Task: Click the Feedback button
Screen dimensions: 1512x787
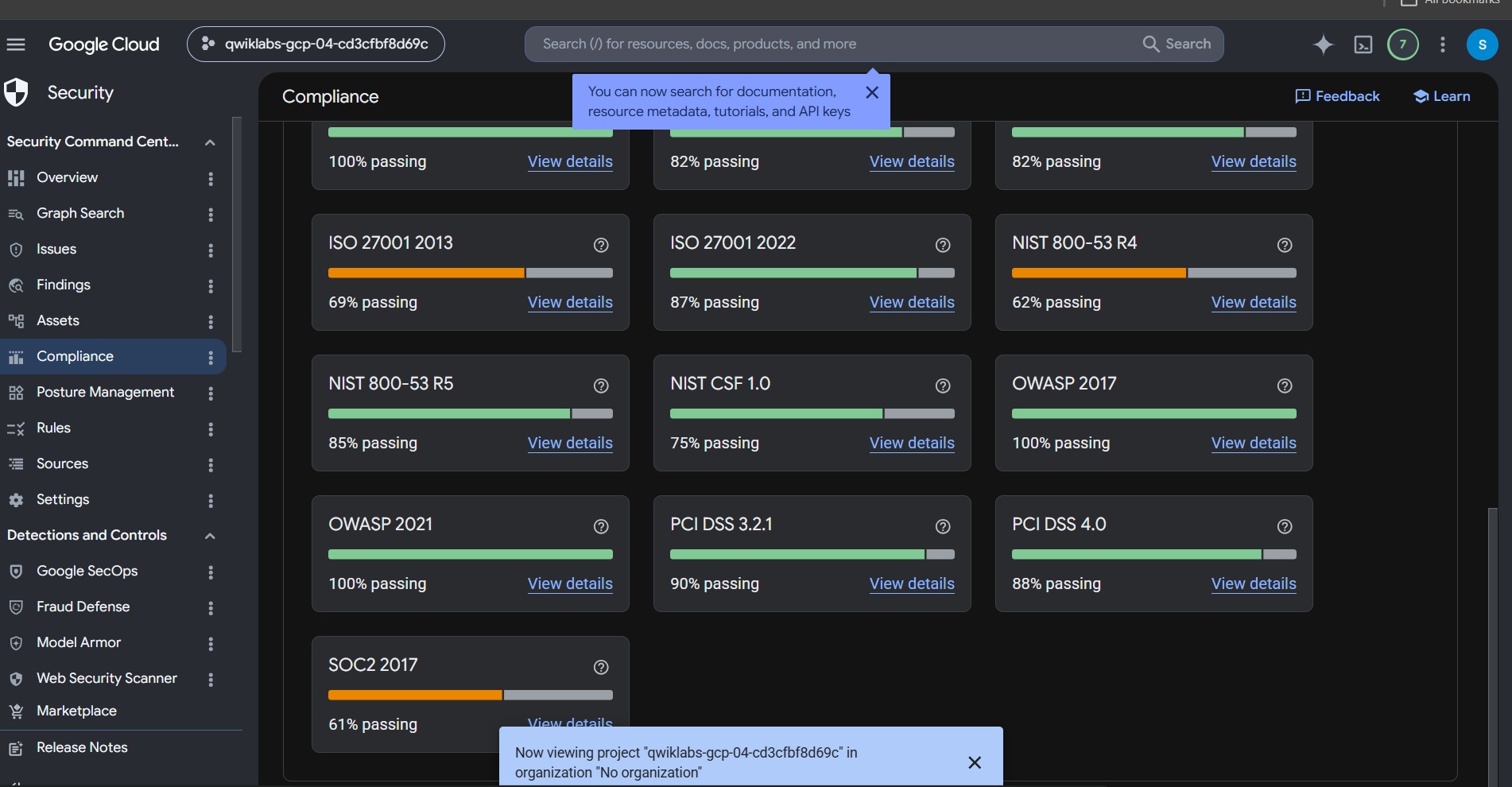Action: (1337, 96)
